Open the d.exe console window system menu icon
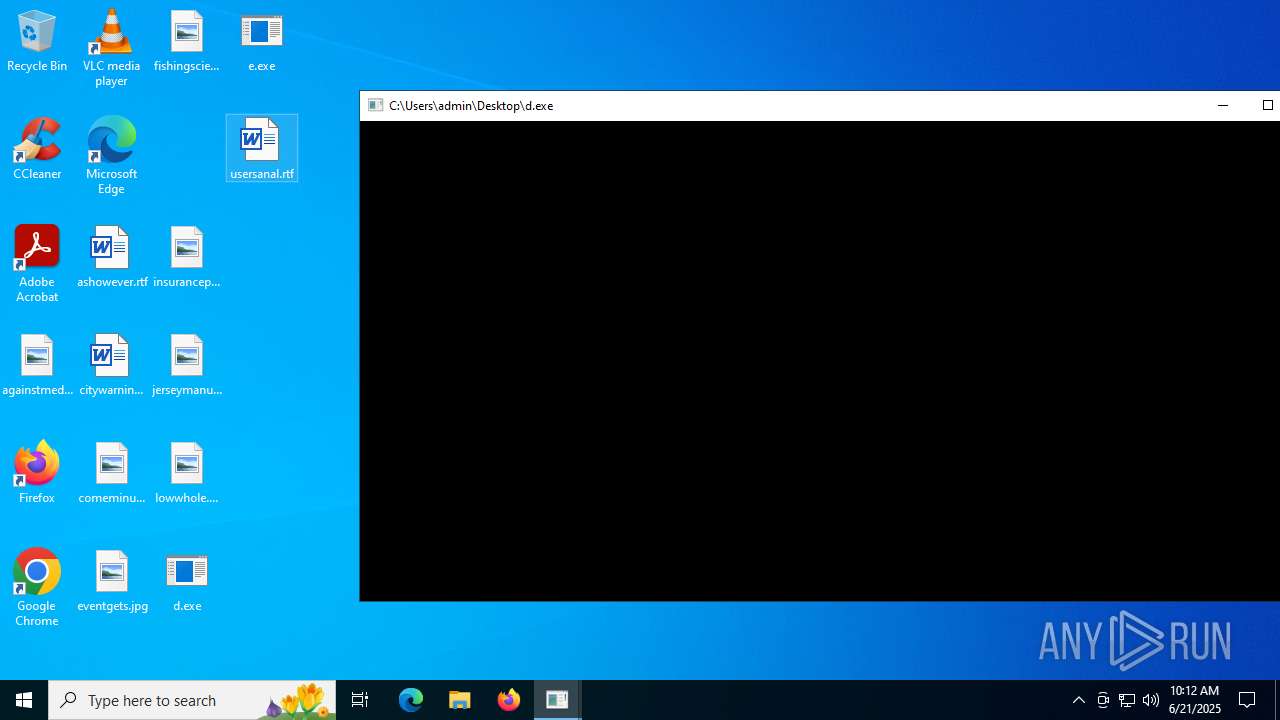Screen dimensions: 1280x720 coord(376,105)
